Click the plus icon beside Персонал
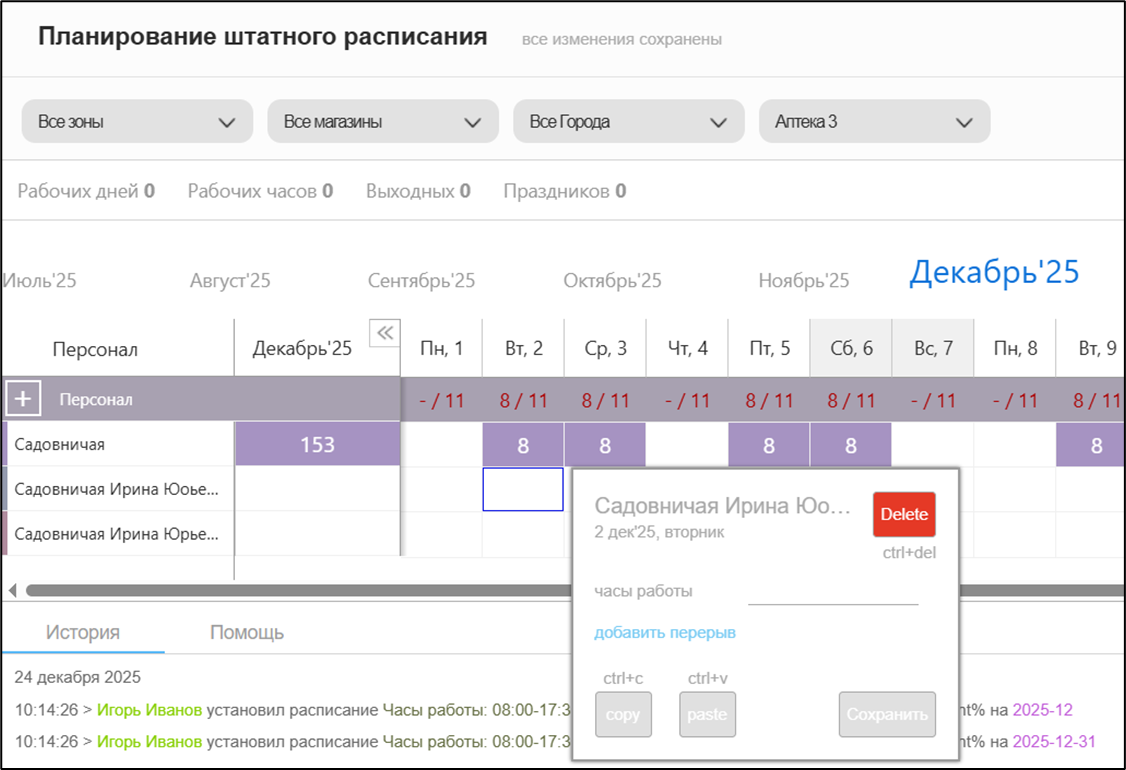The image size is (1126, 770). tap(23, 400)
